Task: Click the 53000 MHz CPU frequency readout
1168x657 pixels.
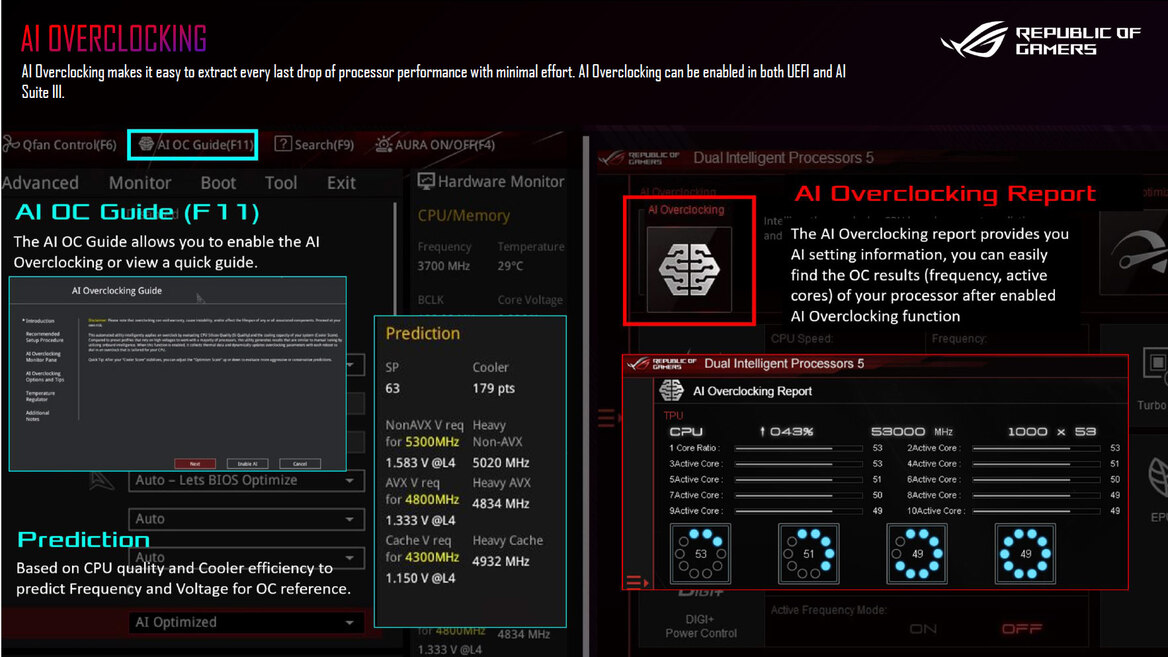Action: pyautogui.click(x=912, y=431)
